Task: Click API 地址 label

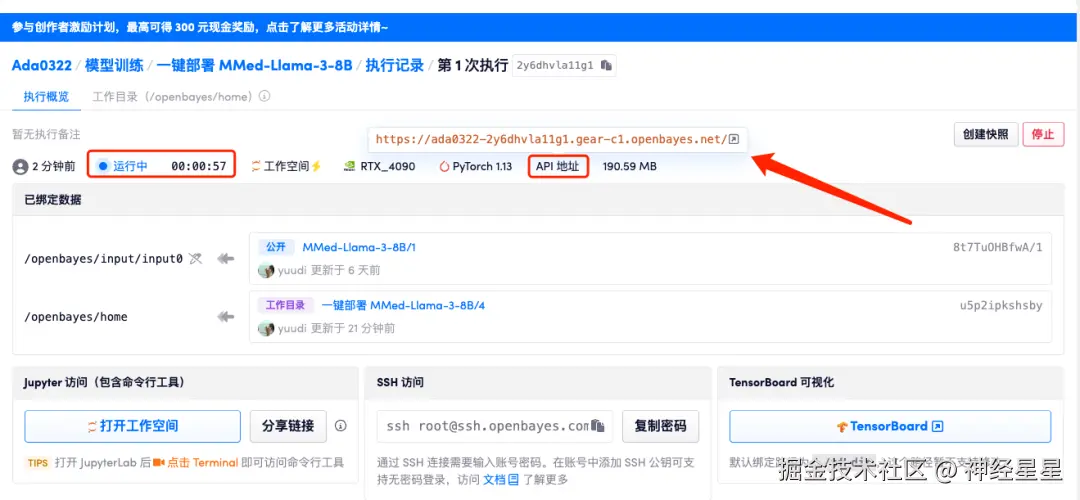Action: tap(558, 166)
